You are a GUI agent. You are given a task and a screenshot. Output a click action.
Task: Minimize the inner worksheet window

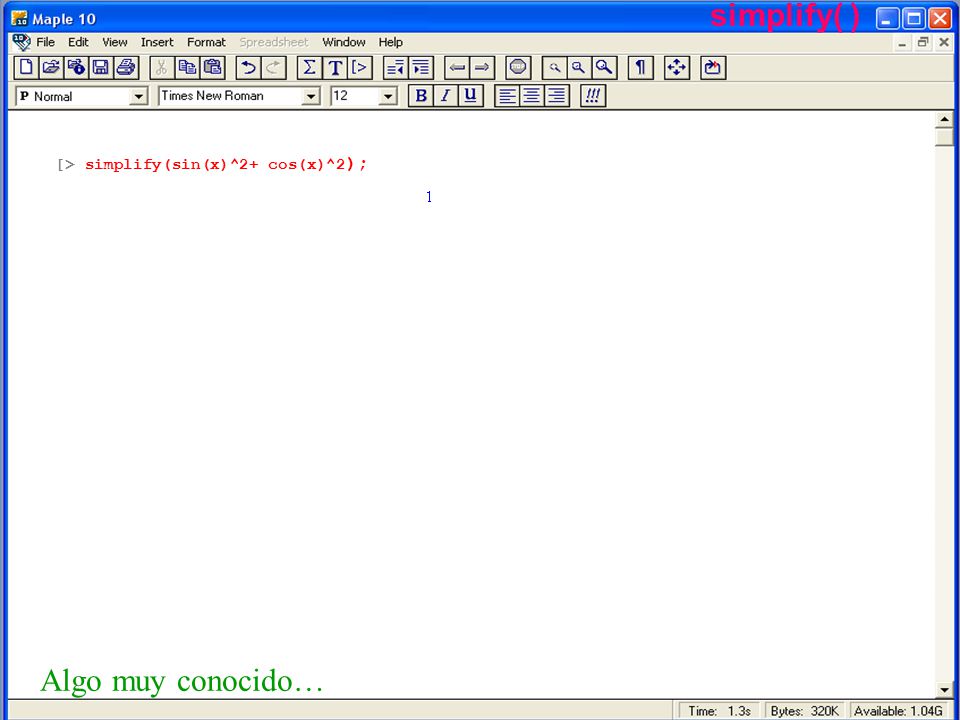click(x=902, y=43)
